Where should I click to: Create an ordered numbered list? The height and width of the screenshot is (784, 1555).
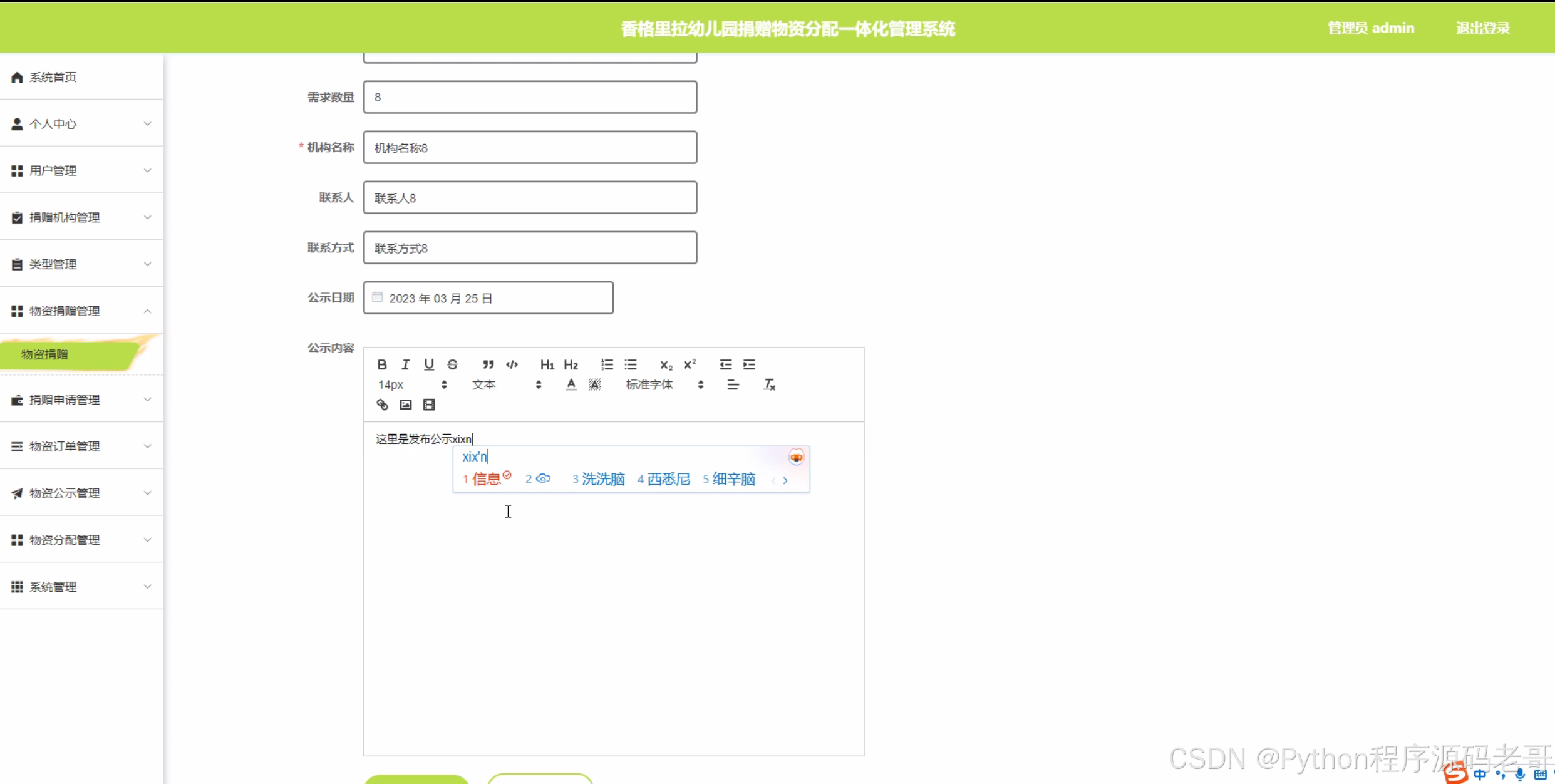607,364
